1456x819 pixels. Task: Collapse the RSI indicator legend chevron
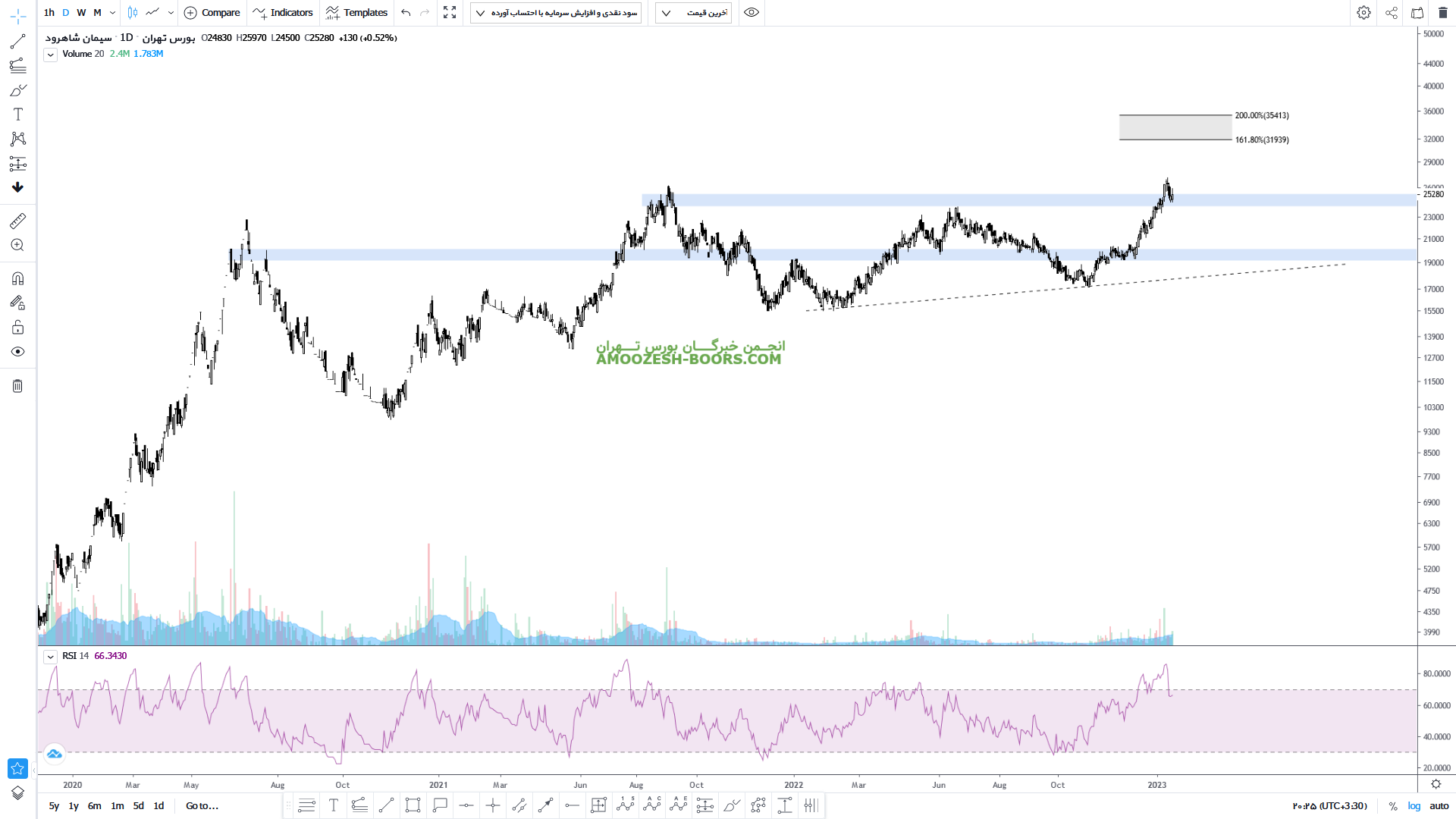50,657
